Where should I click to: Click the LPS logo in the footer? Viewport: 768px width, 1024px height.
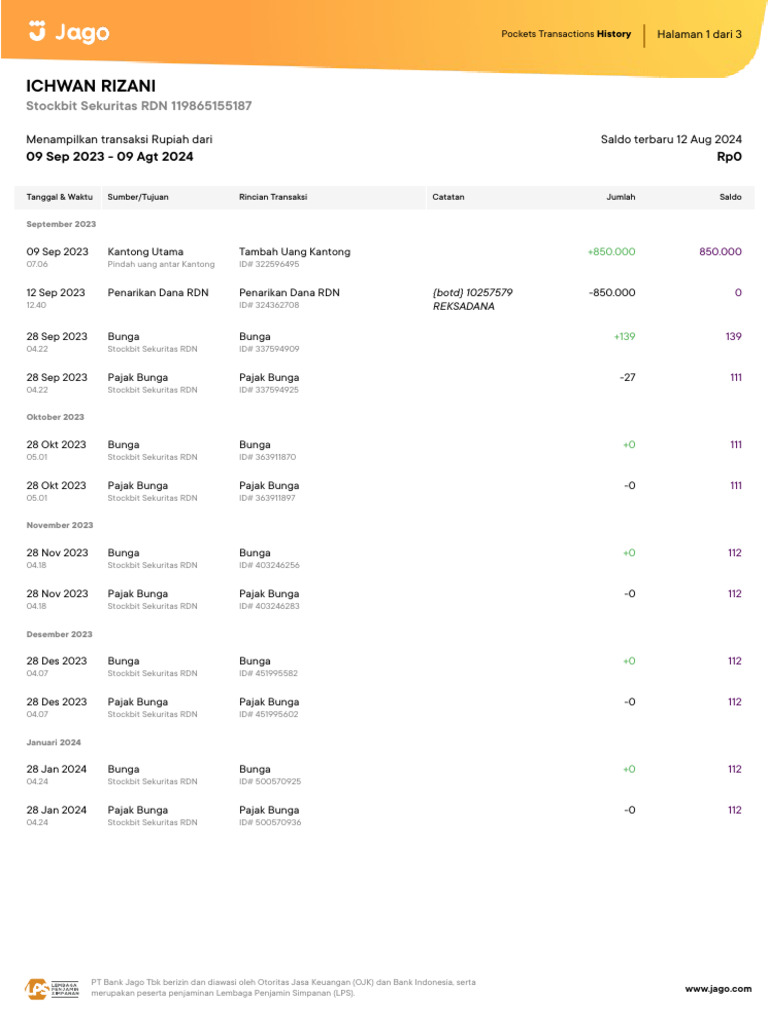coord(52,988)
